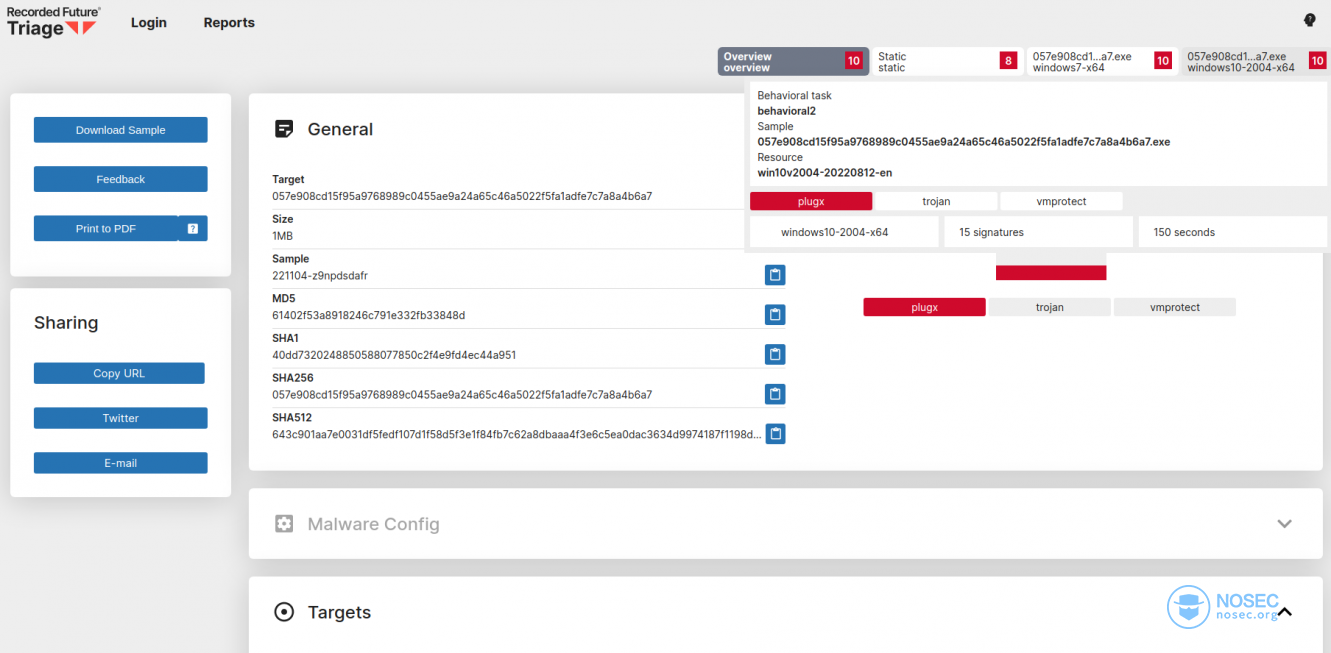Expand the Malware Config section chevron
This screenshot has width=1331, height=653.
(x=1285, y=524)
